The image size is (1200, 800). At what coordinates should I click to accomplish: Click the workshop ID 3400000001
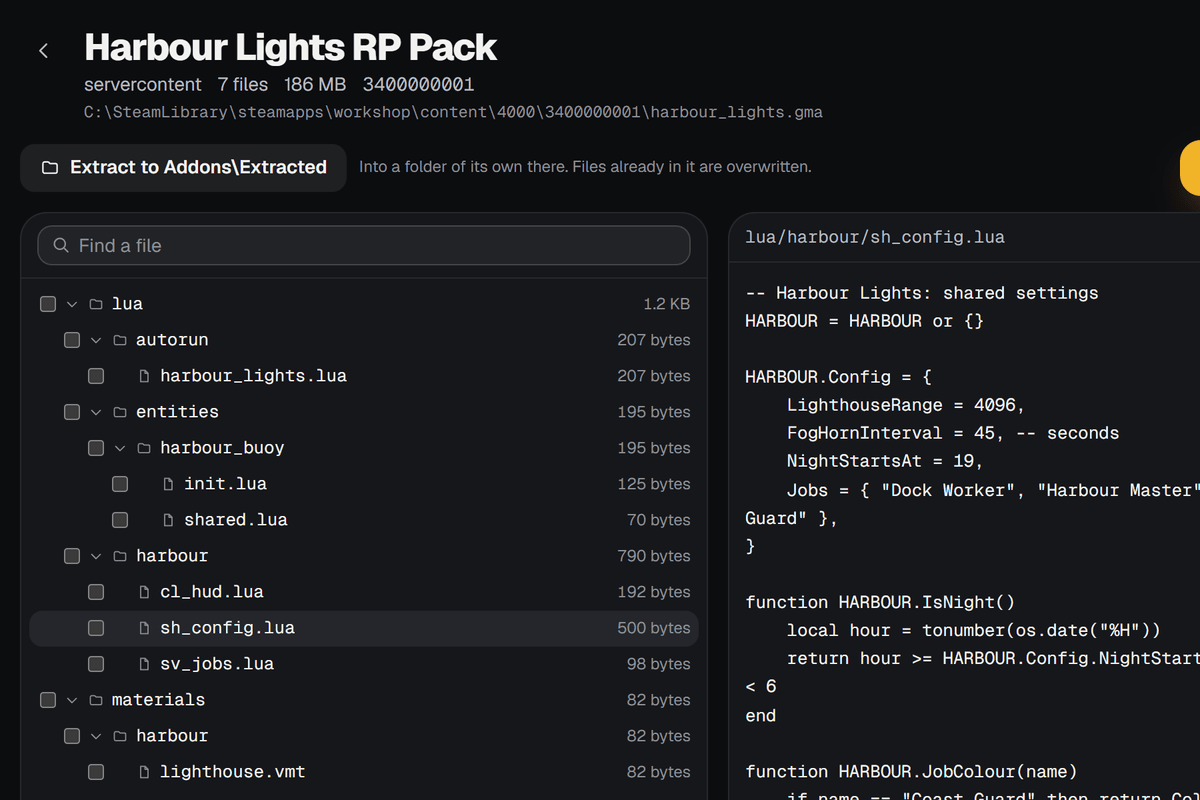pyautogui.click(x=418, y=85)
